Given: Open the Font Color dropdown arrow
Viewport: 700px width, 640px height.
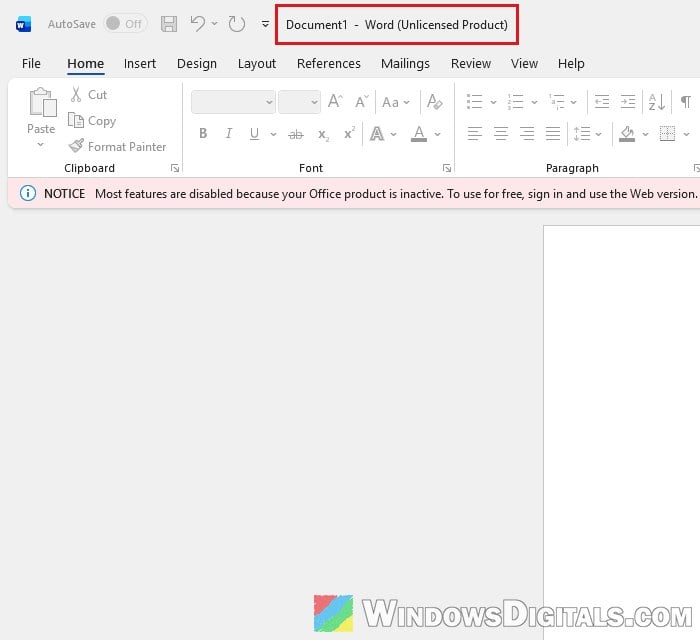Looking at the screenshot, I should coord(438,134).
